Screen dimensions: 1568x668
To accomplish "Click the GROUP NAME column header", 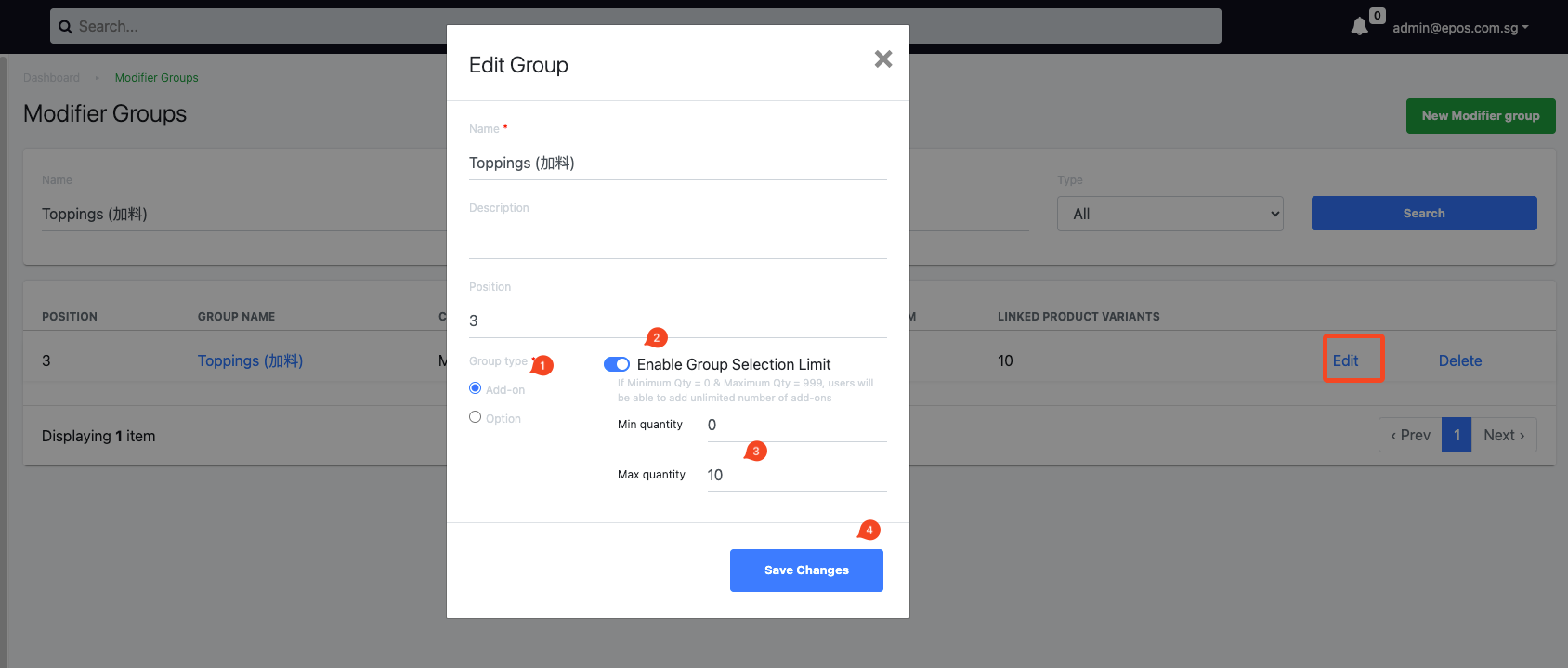I will coord(236,317).
